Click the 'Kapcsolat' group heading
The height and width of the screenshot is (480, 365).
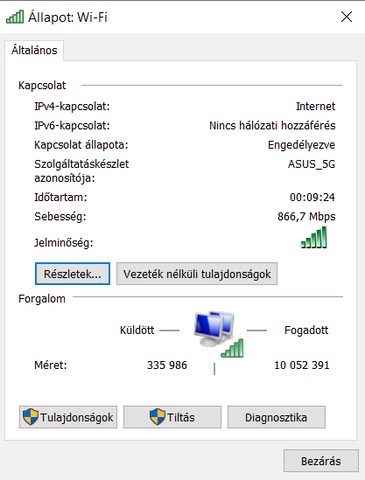tap(42, 86)
